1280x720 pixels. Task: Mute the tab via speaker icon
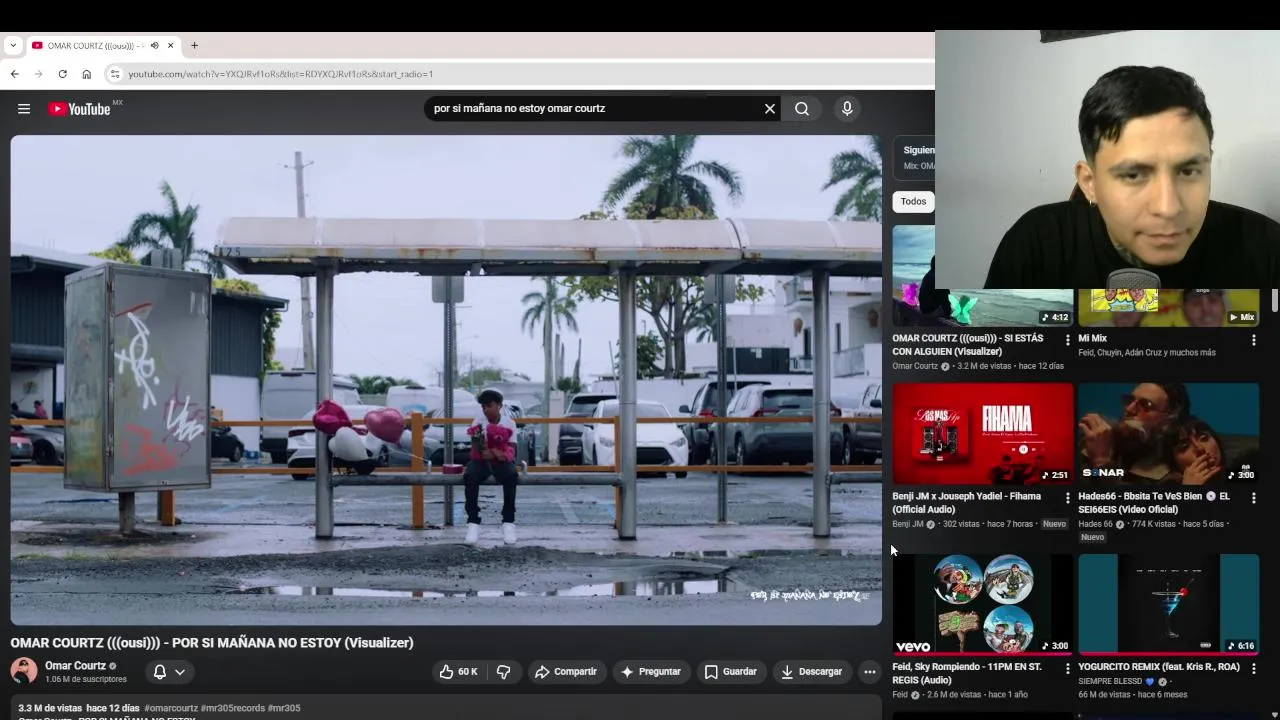[154, 45]
